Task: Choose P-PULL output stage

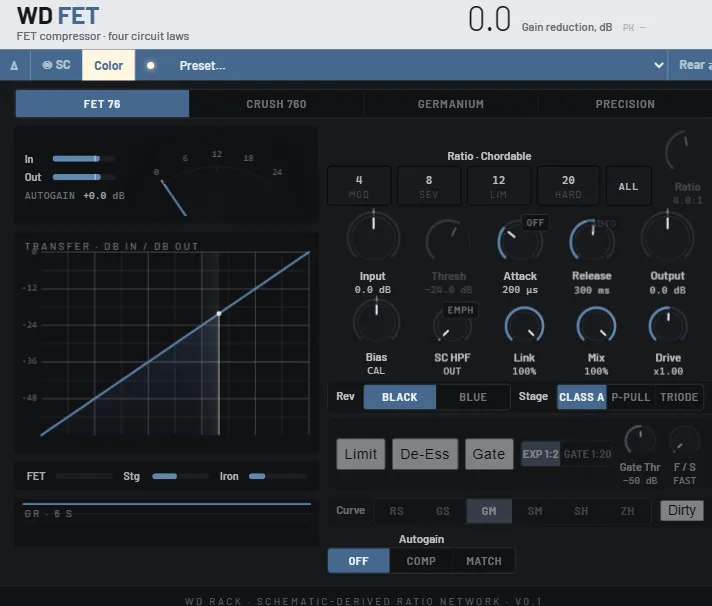Action: pyautogui.click(x=630, y=397)
